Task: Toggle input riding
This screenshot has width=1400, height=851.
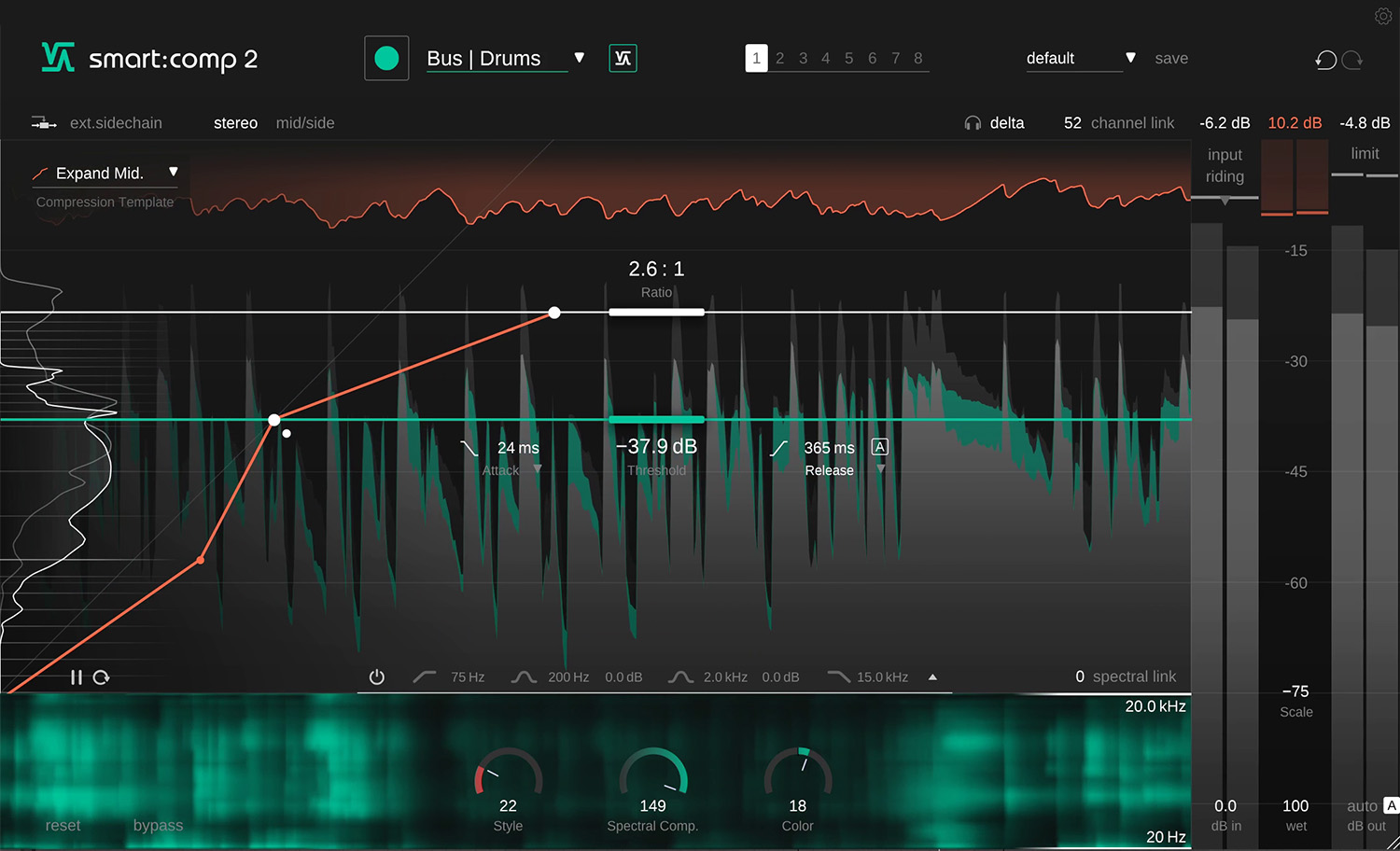Action: coord(1225,165)
